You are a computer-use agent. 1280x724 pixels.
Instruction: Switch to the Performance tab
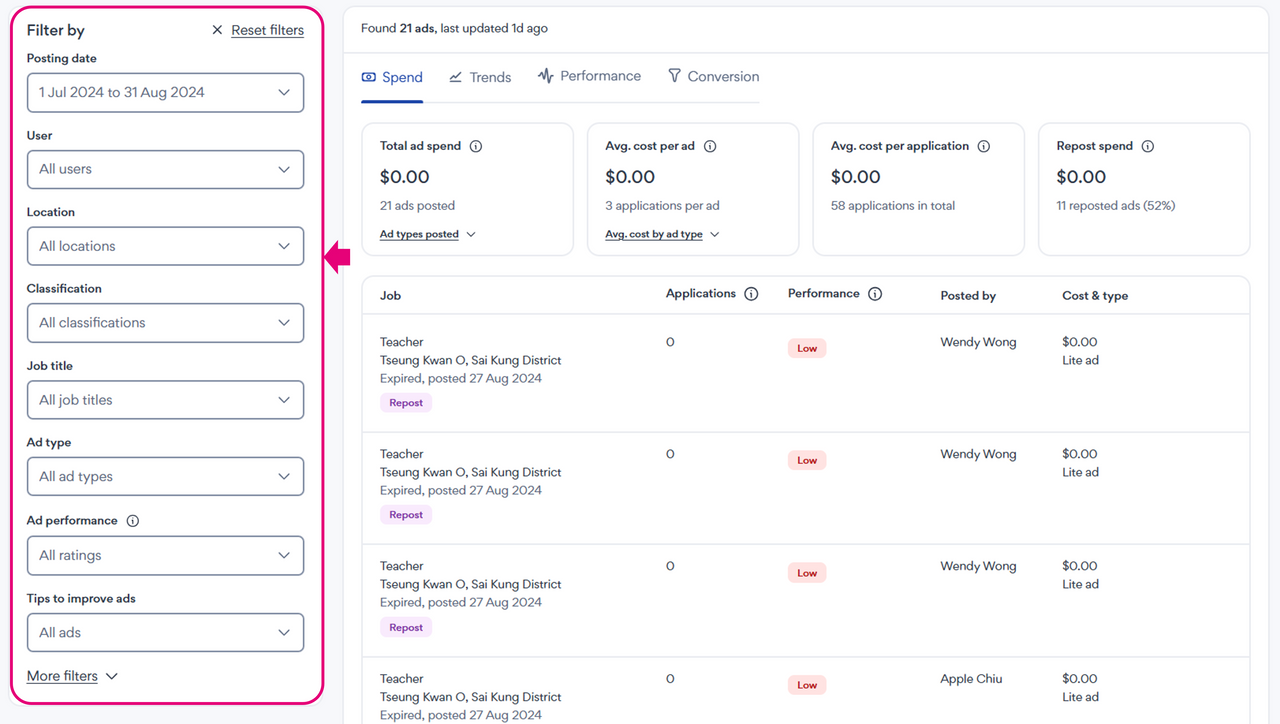pyautogui.click(x=589, y=76)
